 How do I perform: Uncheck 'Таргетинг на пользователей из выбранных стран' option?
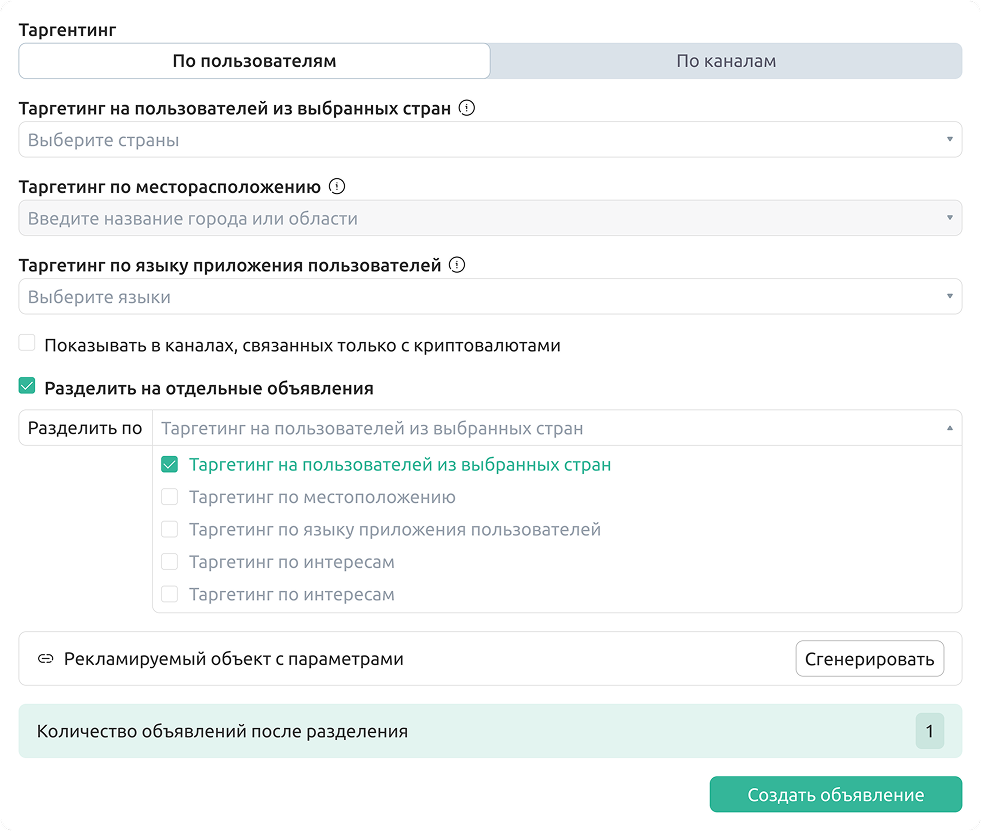click(170, 465)
